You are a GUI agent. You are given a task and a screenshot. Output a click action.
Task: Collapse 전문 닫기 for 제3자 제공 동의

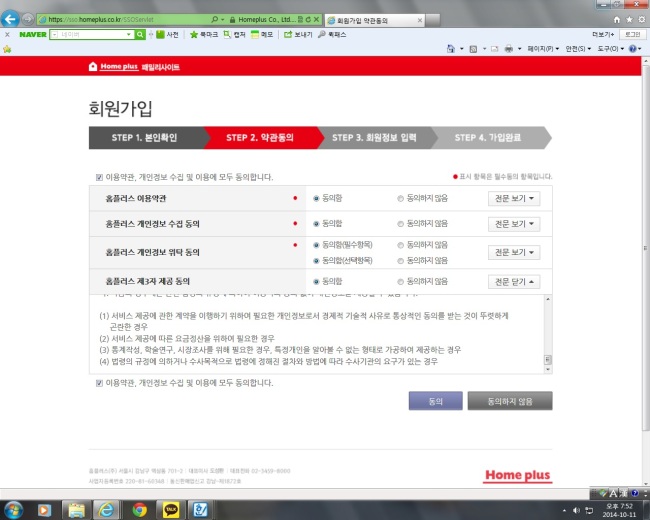tap(514, 282)
